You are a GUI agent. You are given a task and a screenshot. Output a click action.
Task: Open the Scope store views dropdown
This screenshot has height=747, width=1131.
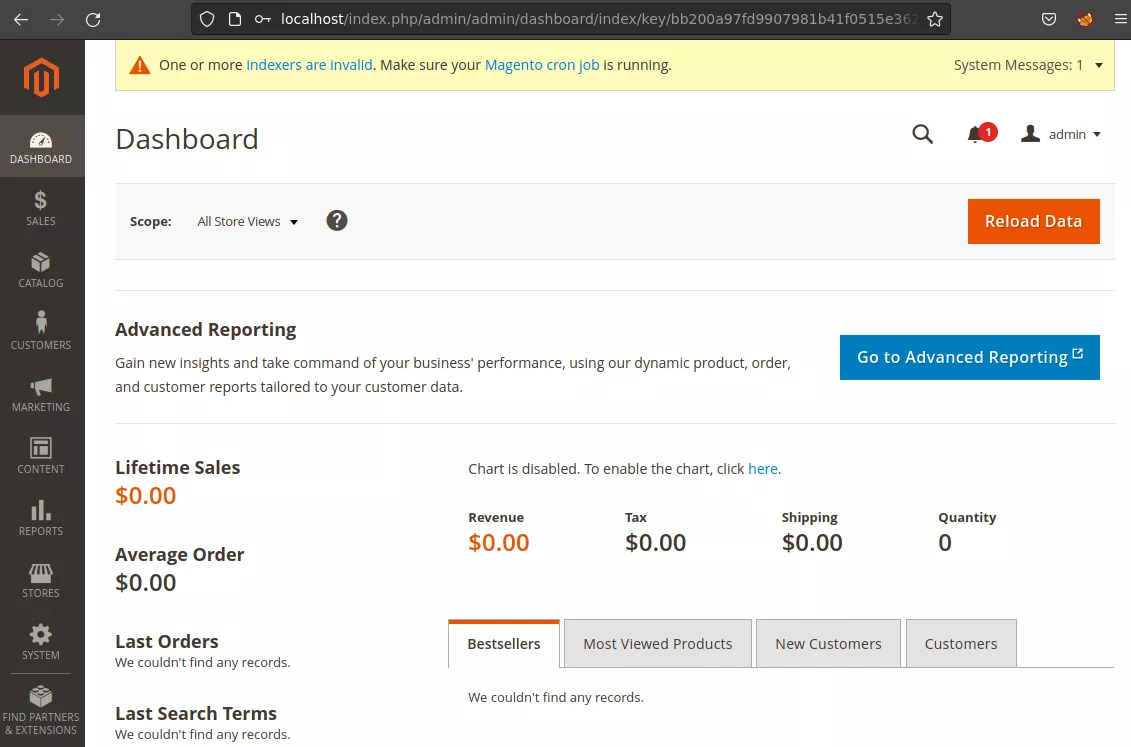247,221
